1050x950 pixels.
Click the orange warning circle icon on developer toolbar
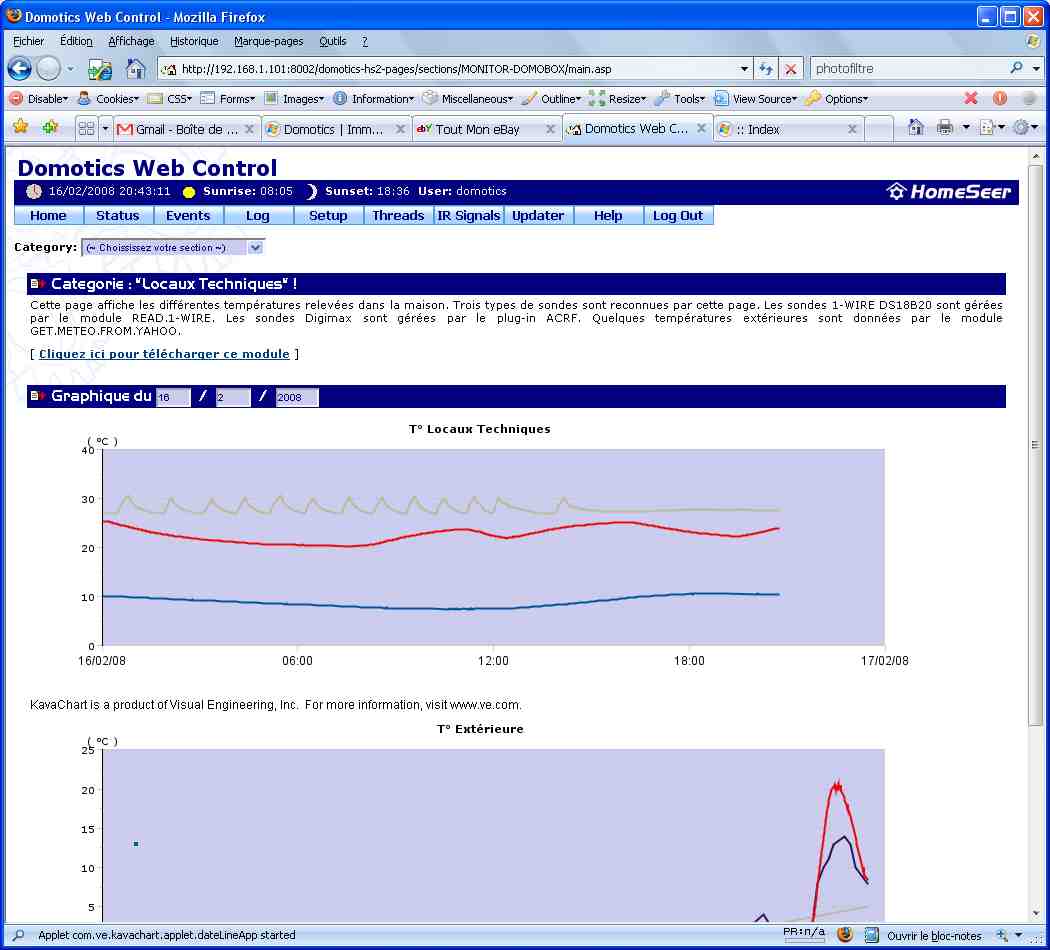point(1000,98)
